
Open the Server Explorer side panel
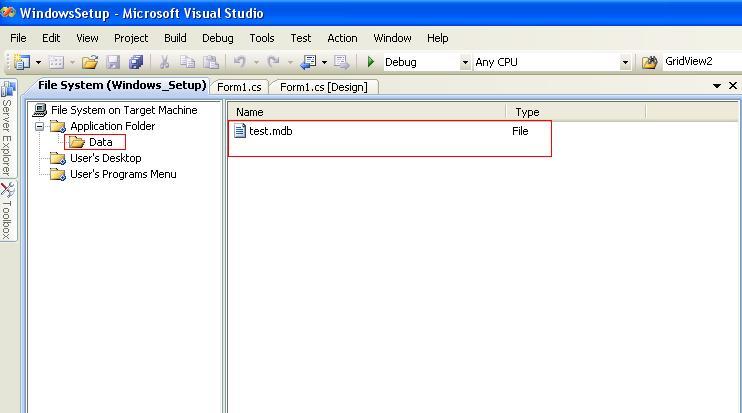(x=8, y=129)
